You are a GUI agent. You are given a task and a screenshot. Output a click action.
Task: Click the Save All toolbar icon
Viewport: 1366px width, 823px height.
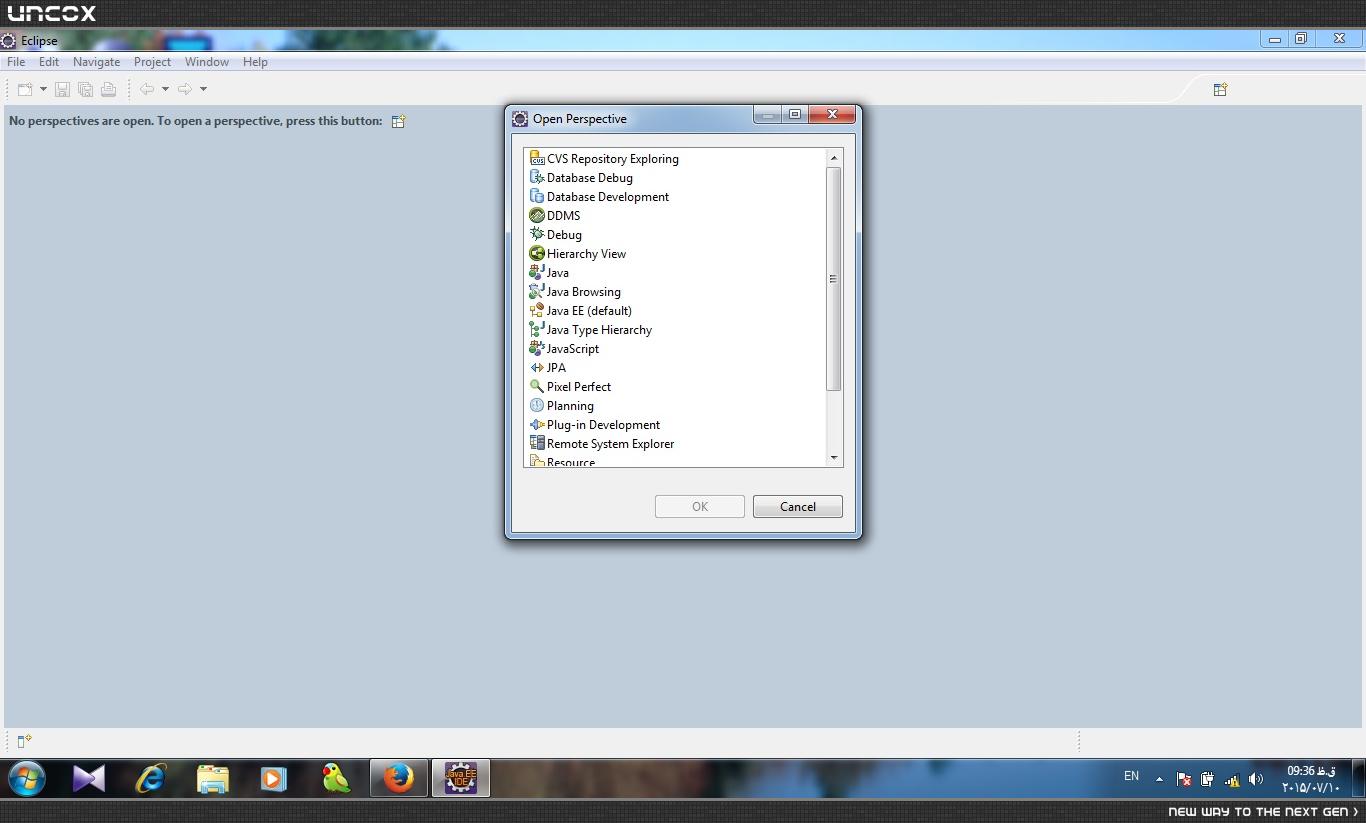coord(86,89)
